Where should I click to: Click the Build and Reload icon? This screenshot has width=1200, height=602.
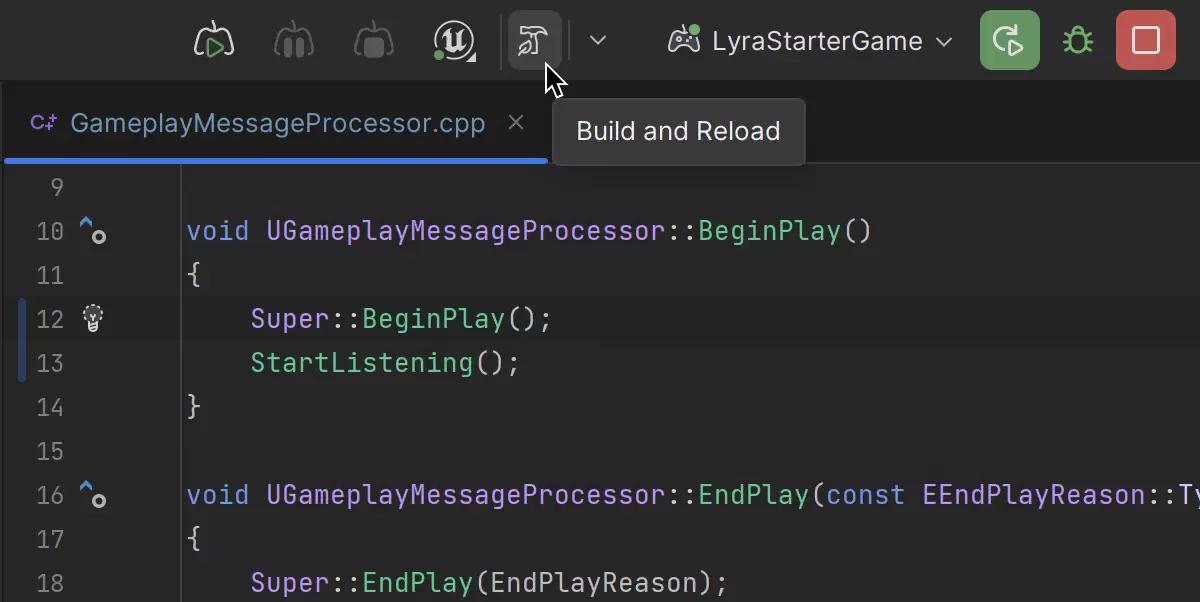(533, 41)
